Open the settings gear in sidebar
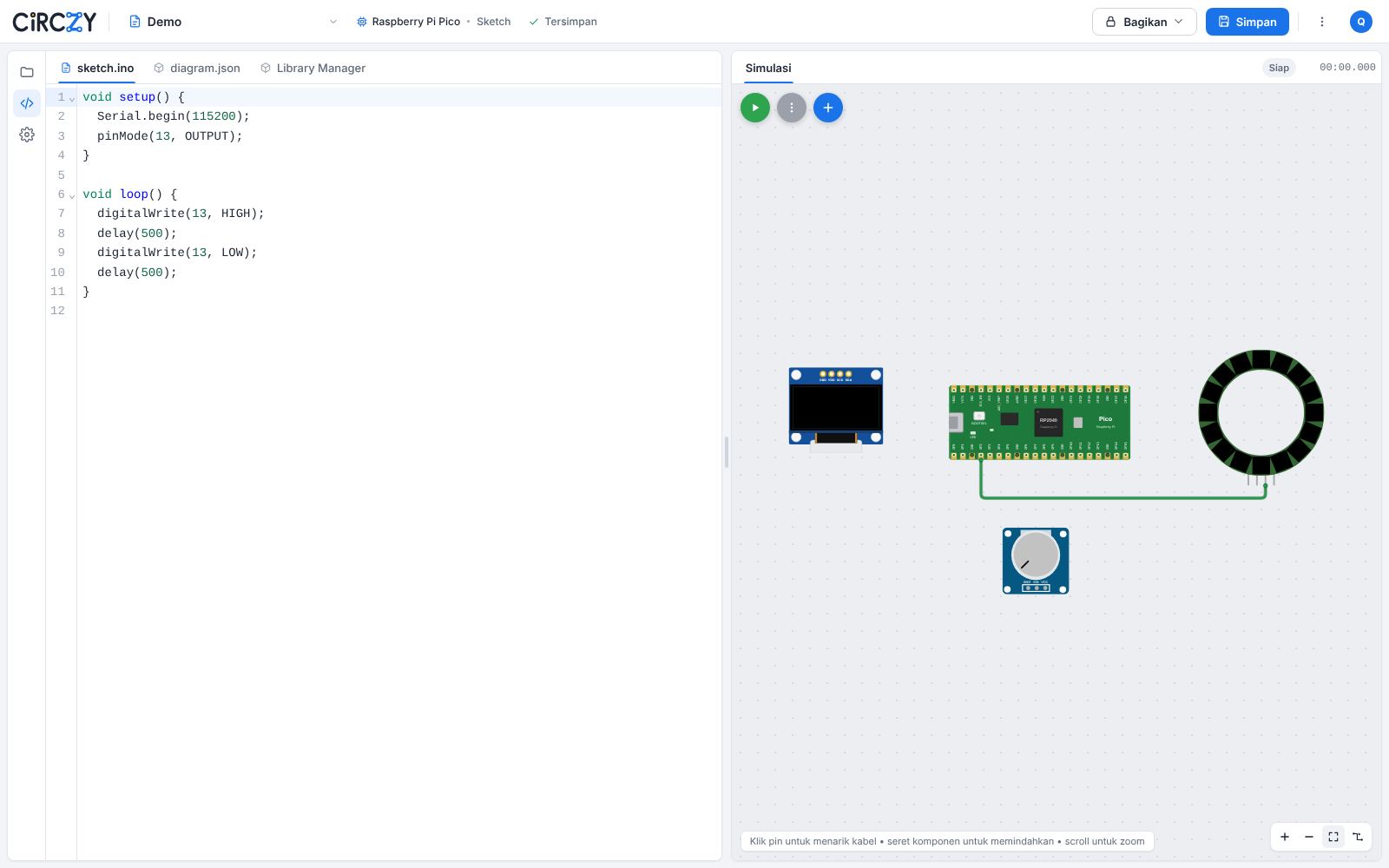This screenshot has width=1389, height=868. (27, 135)
